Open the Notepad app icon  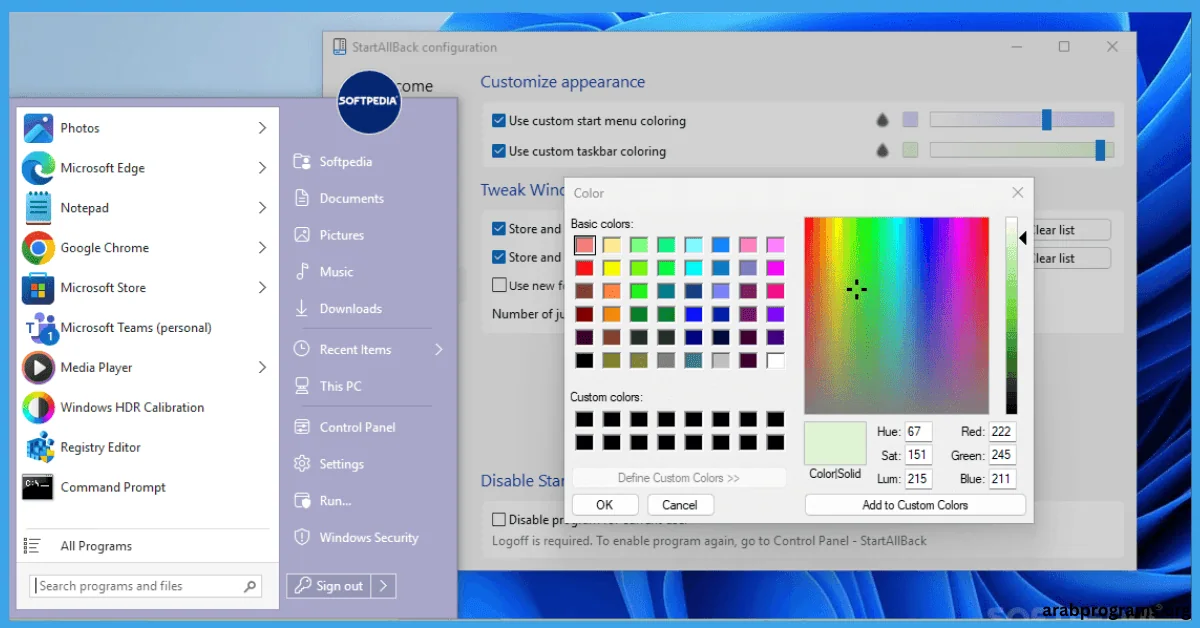[x=38, y=208]
